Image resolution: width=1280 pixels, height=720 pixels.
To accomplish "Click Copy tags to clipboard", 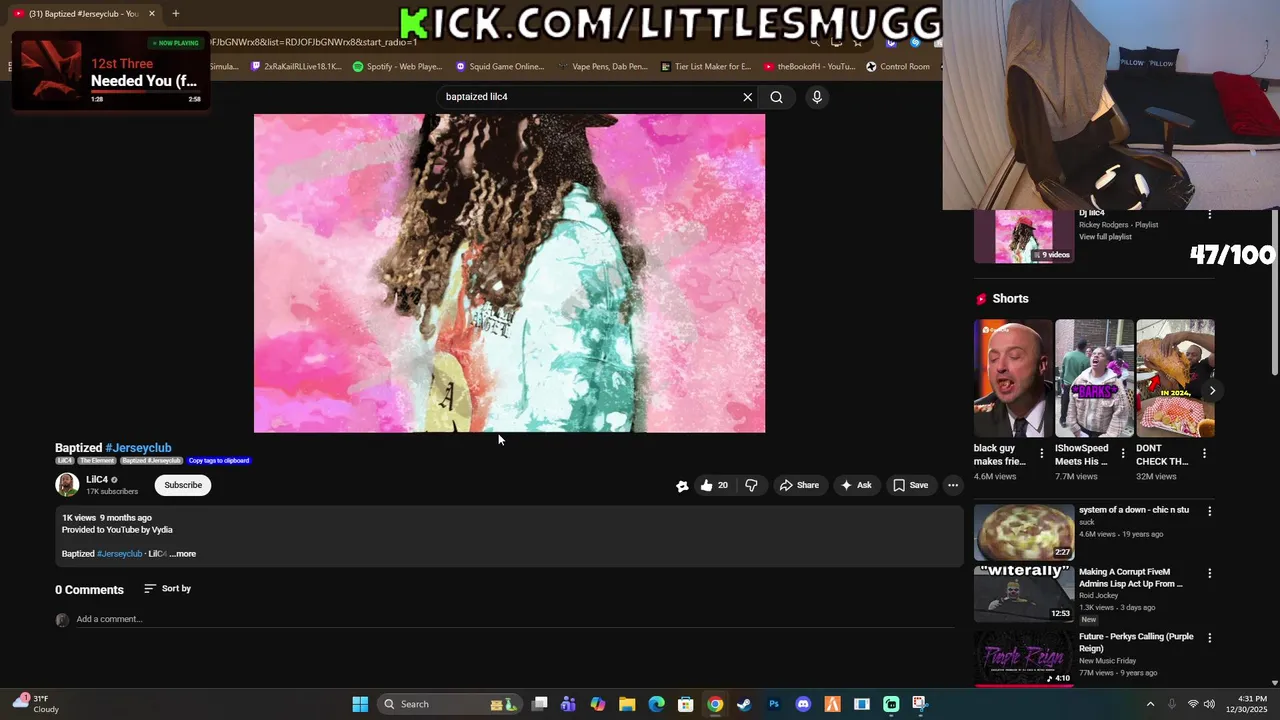I will [219, 461].
